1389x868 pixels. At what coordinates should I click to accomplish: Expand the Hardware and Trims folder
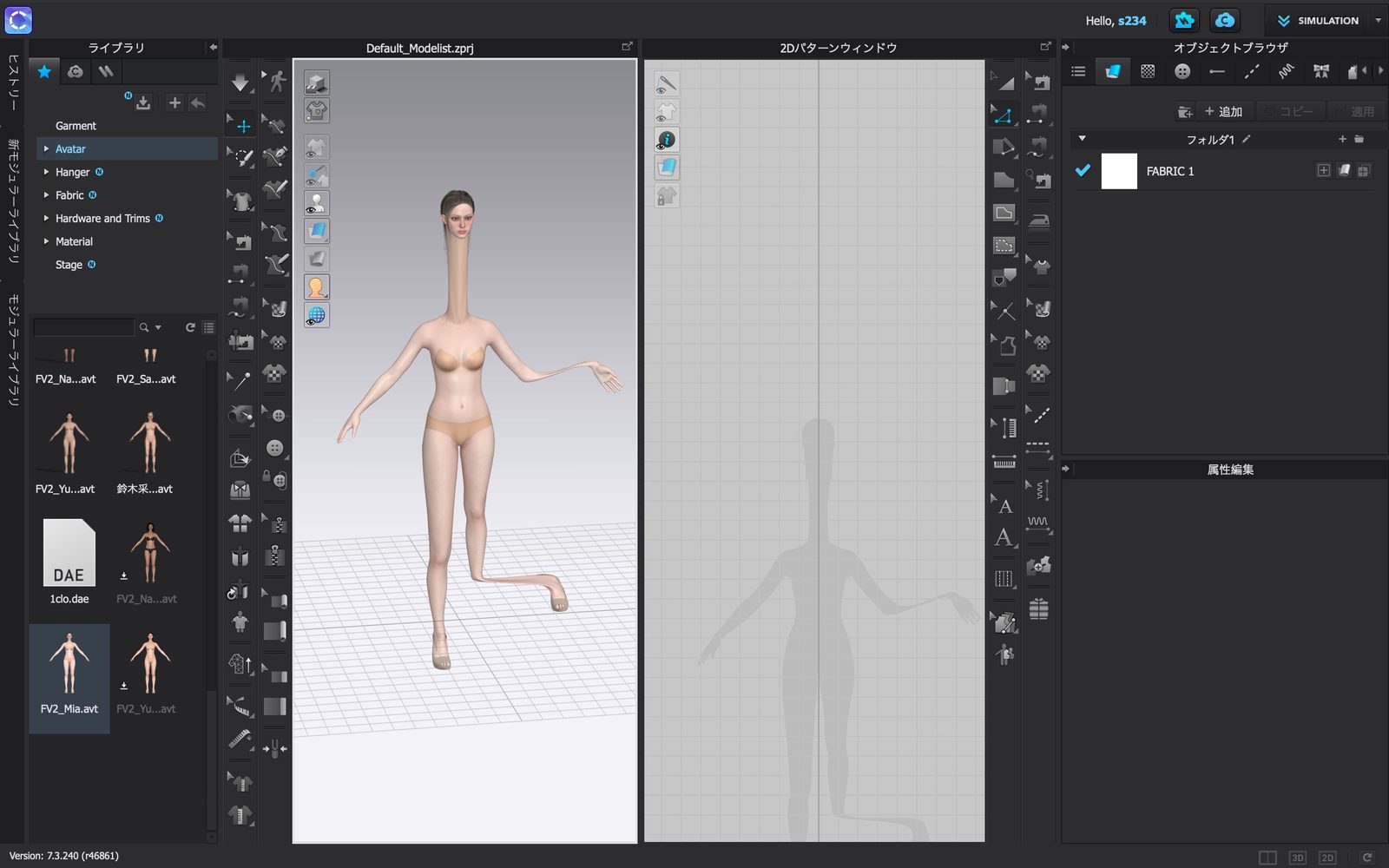pos(46,218)
